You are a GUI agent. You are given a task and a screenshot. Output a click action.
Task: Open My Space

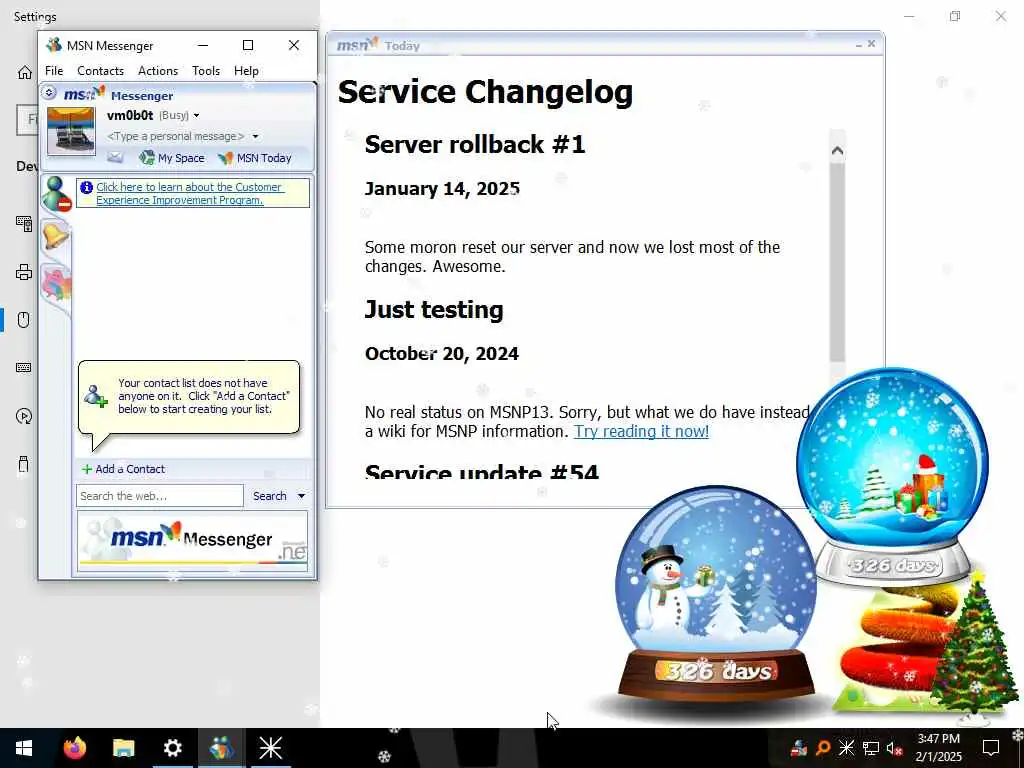[x=172, y=157]
